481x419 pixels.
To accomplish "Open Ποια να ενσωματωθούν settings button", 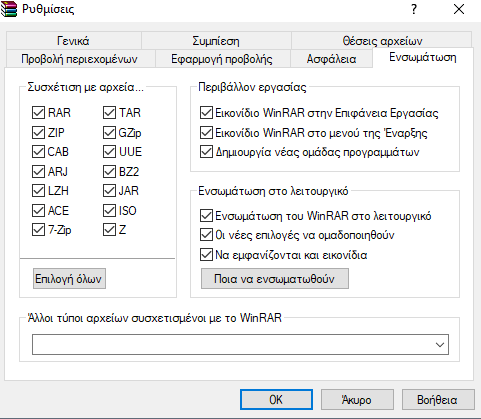I will 275,279.
